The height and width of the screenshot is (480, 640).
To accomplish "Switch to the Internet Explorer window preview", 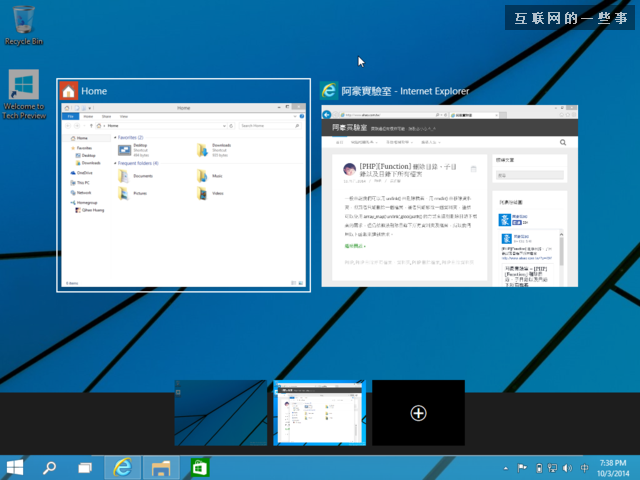I will 449,195.
